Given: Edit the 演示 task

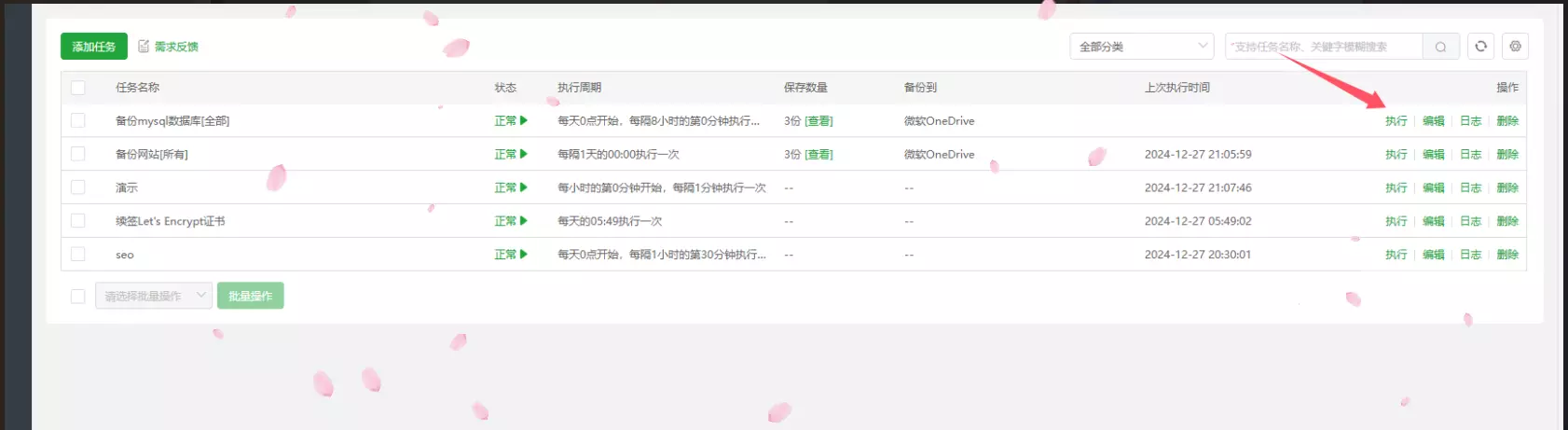Looking at the screenshot, I should pyautogui.click(x=1433, y=187).
